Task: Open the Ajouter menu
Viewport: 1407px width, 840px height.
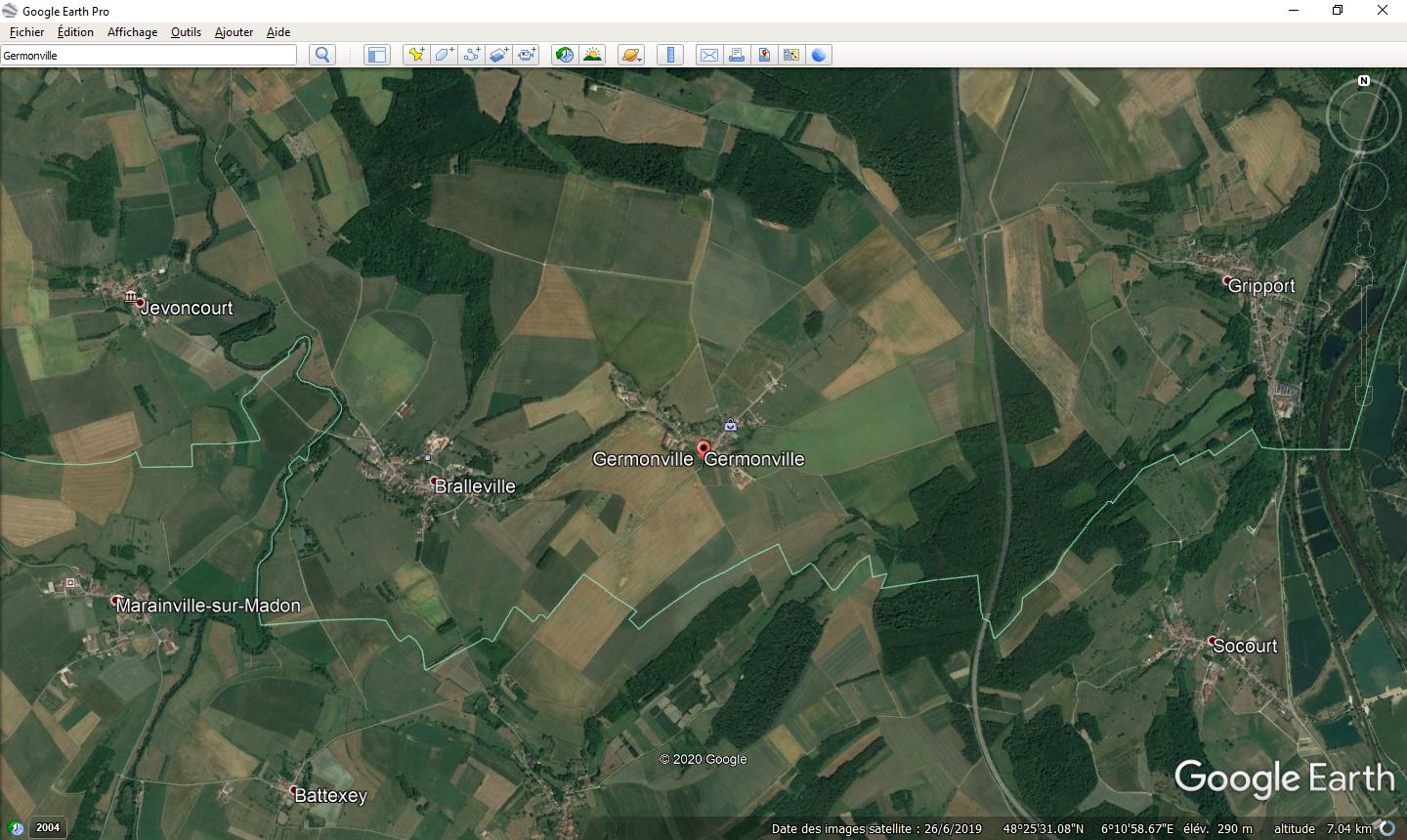Action: coord(234,32)
